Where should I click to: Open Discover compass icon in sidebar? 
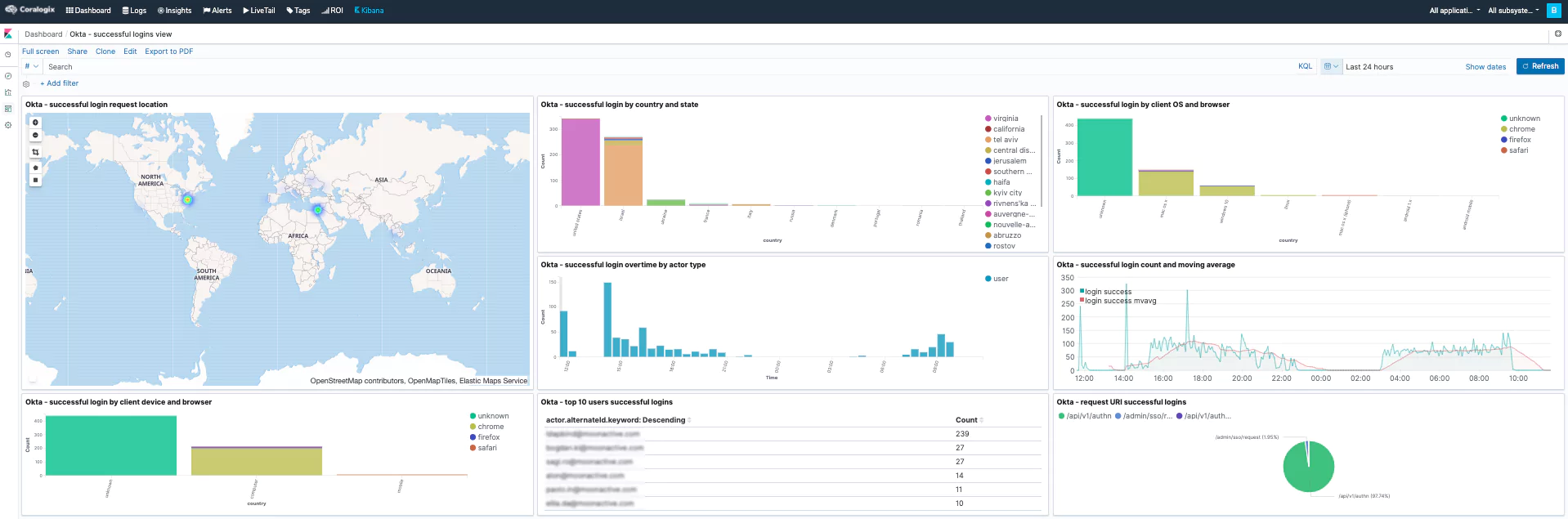coord(8,76)
